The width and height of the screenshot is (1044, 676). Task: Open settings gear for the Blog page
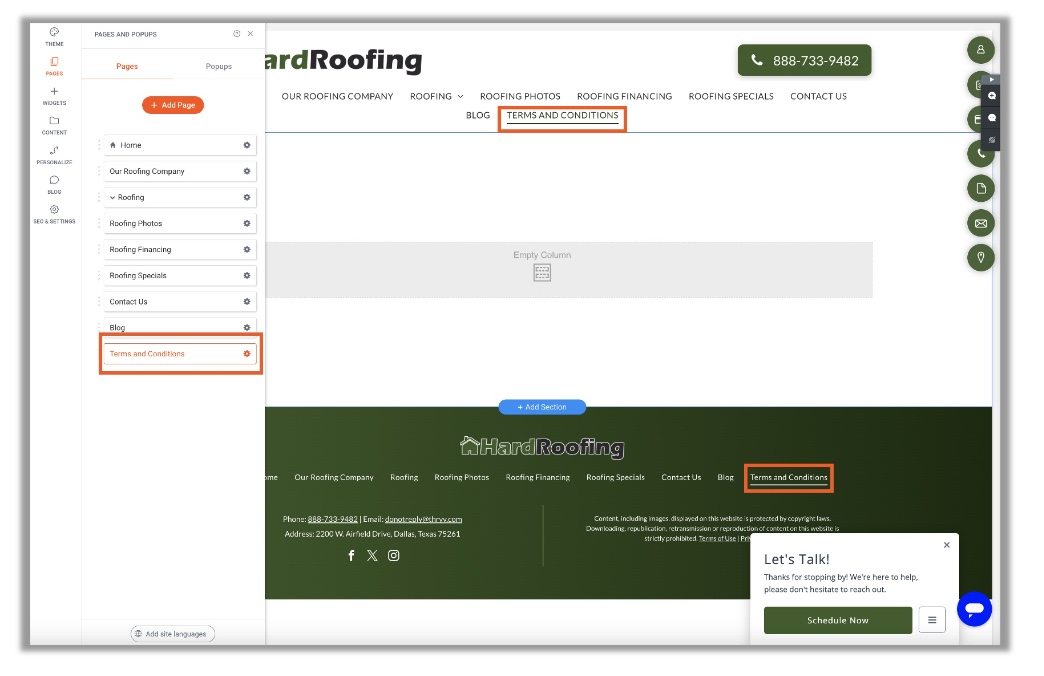(246, 327)
